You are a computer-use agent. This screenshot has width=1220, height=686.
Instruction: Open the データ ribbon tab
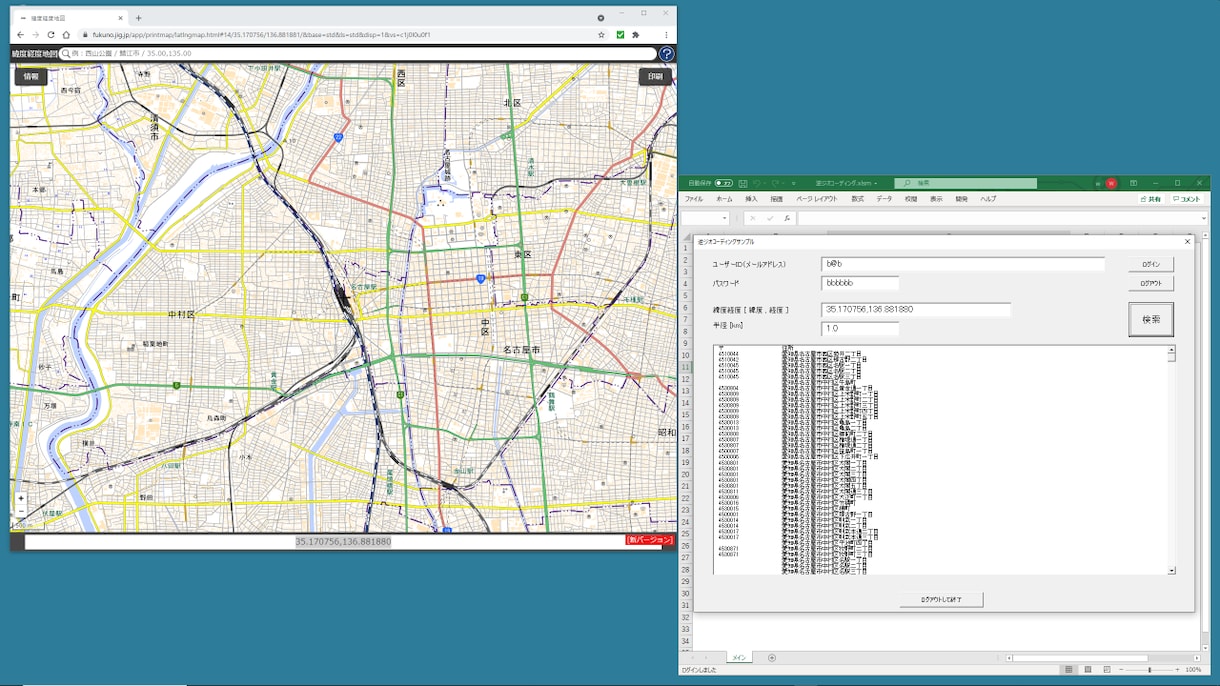point(884,199)
